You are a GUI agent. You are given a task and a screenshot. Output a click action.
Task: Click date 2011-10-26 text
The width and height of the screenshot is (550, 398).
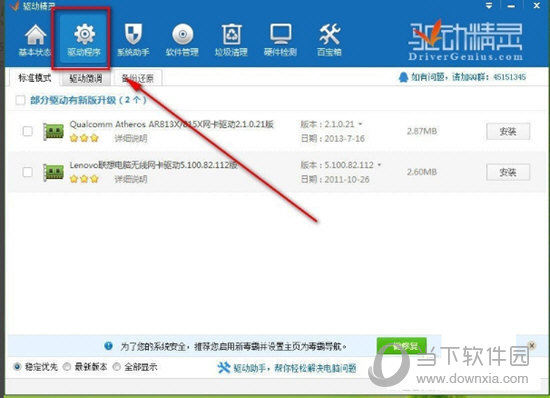coord(347,180)
